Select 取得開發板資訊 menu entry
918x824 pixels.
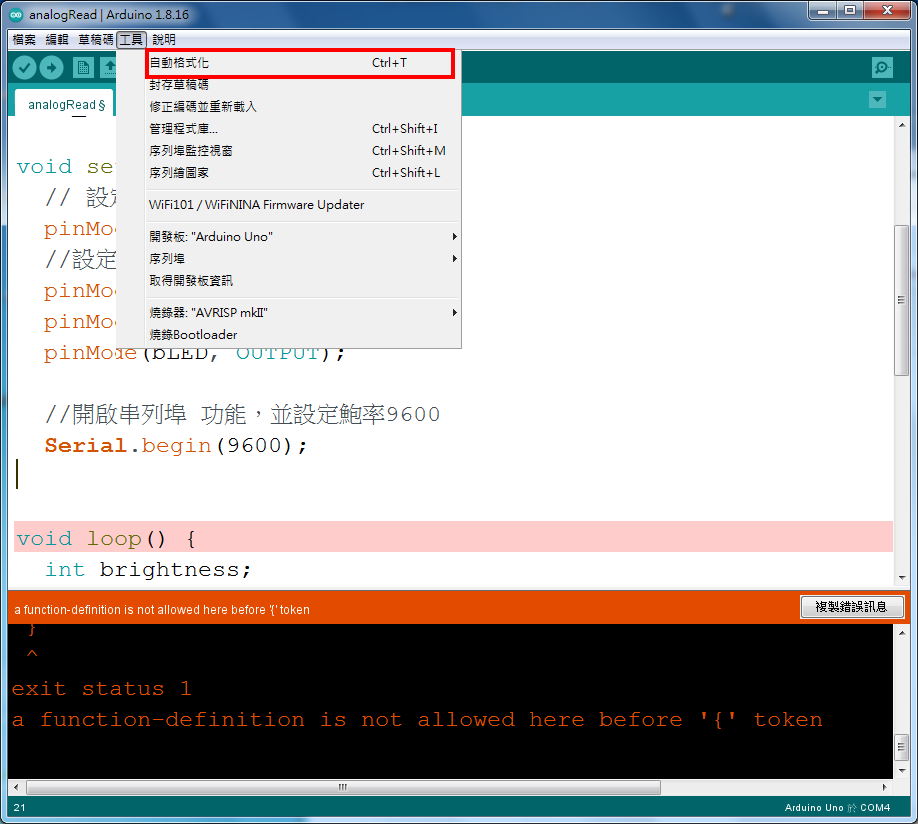click(x=303, y=281)
